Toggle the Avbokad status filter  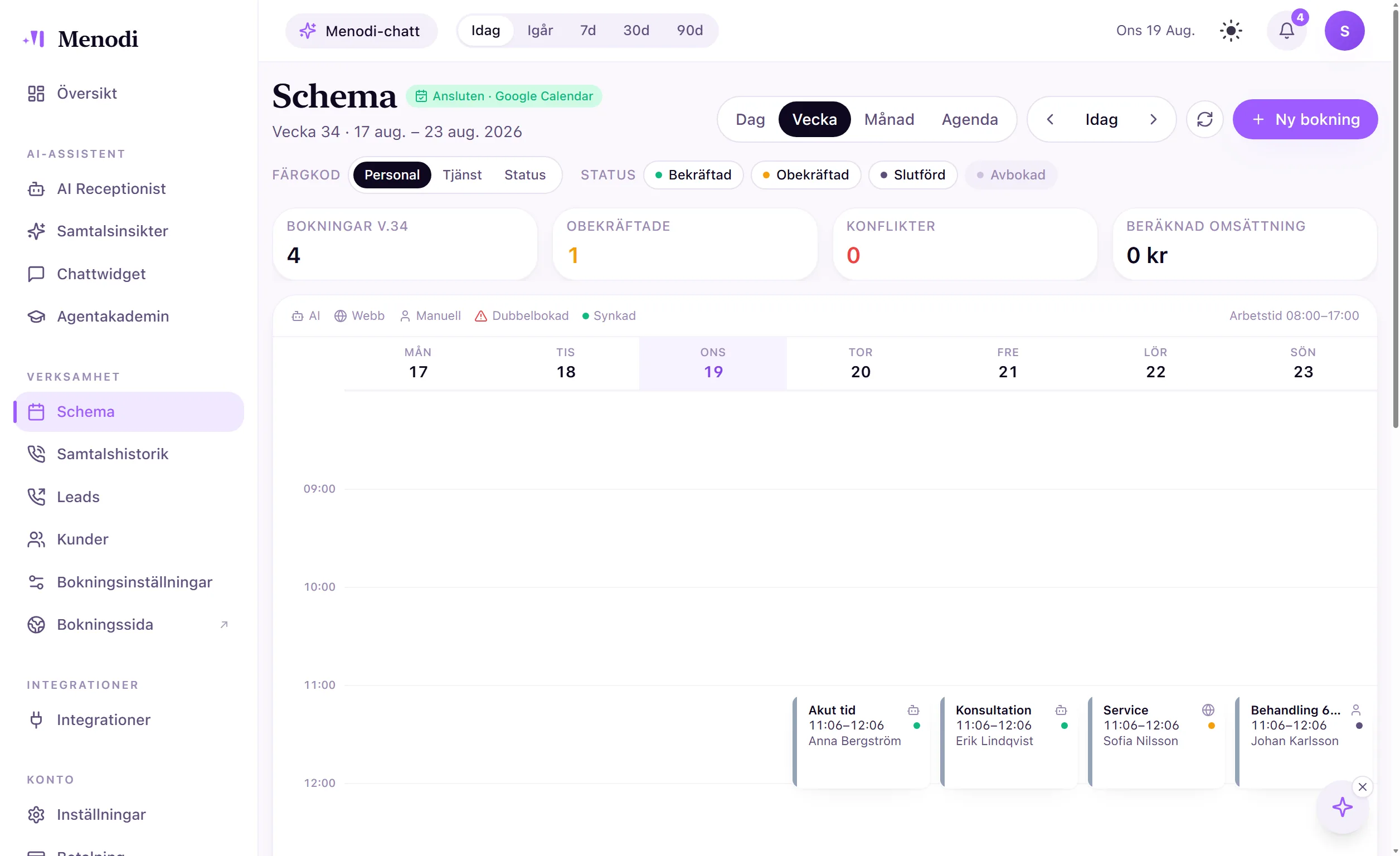(1011, 175)
